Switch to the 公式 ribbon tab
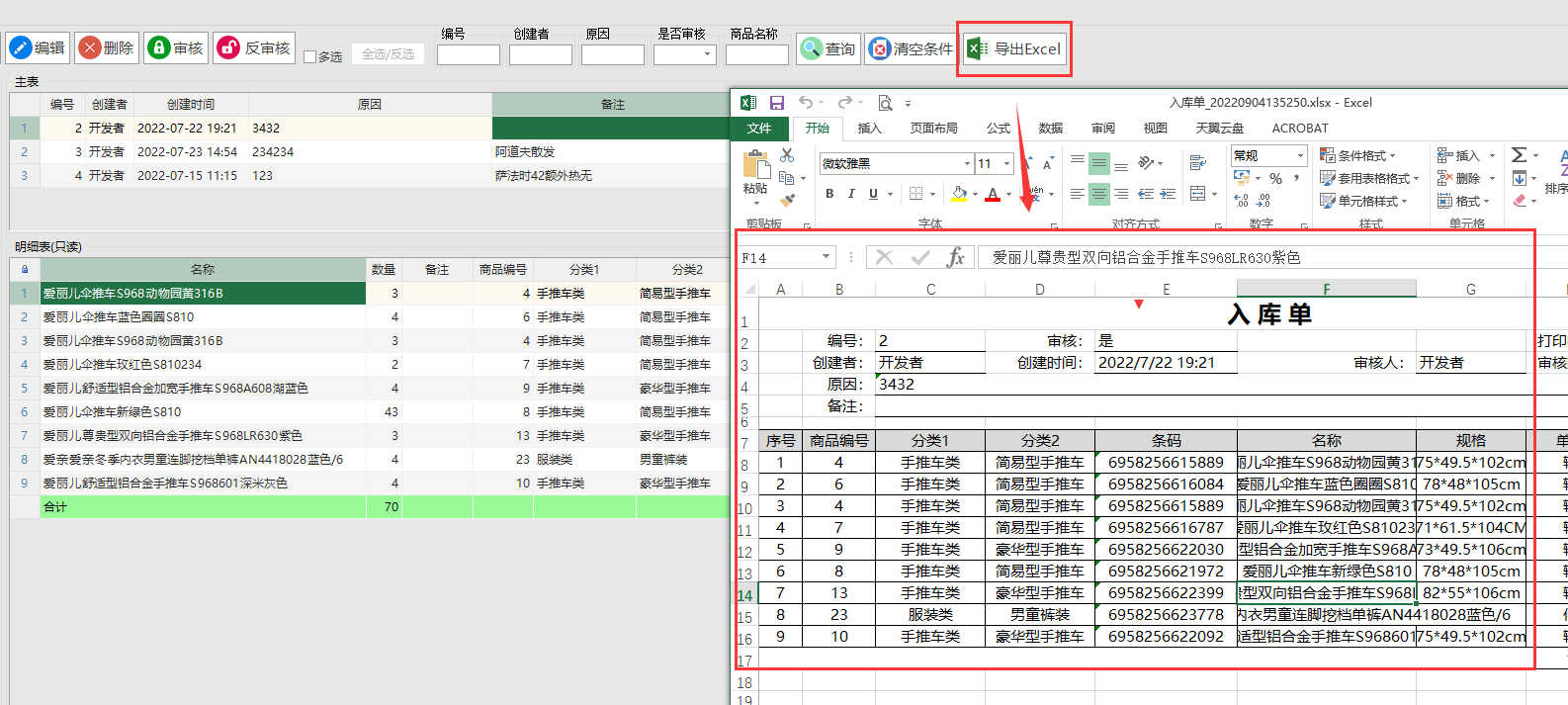The height and width of the screenshot is (705, 1568). click(999, 129)
